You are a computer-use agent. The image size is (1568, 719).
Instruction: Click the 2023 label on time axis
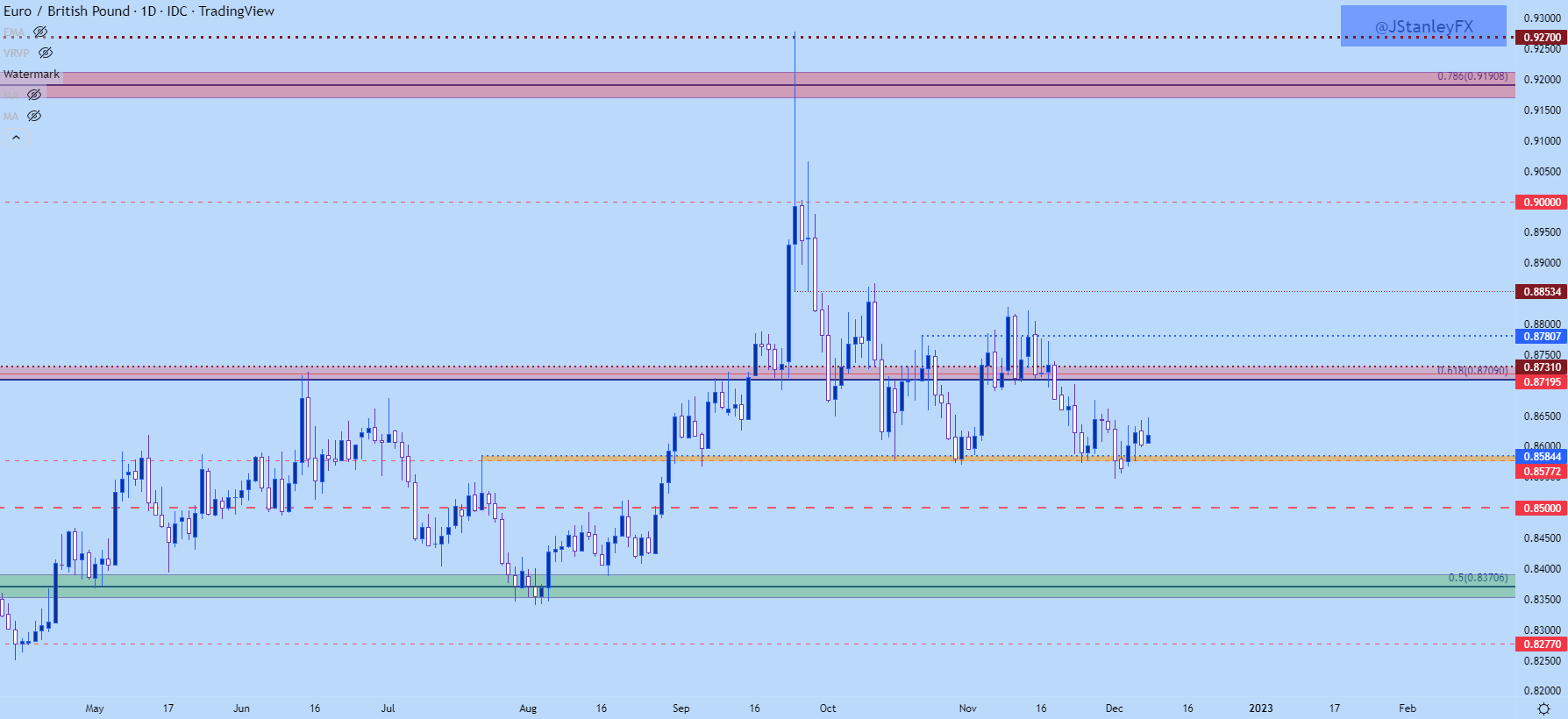click(1261, 708)
